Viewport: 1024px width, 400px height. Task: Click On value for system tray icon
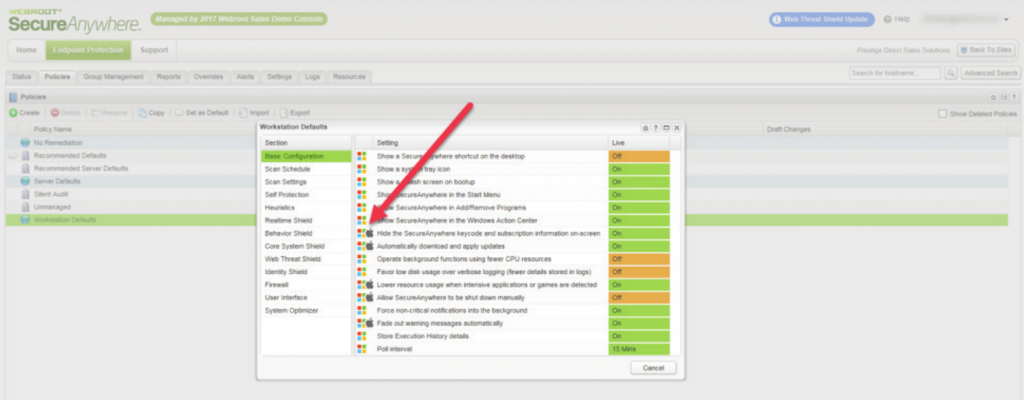click(639, 169)
